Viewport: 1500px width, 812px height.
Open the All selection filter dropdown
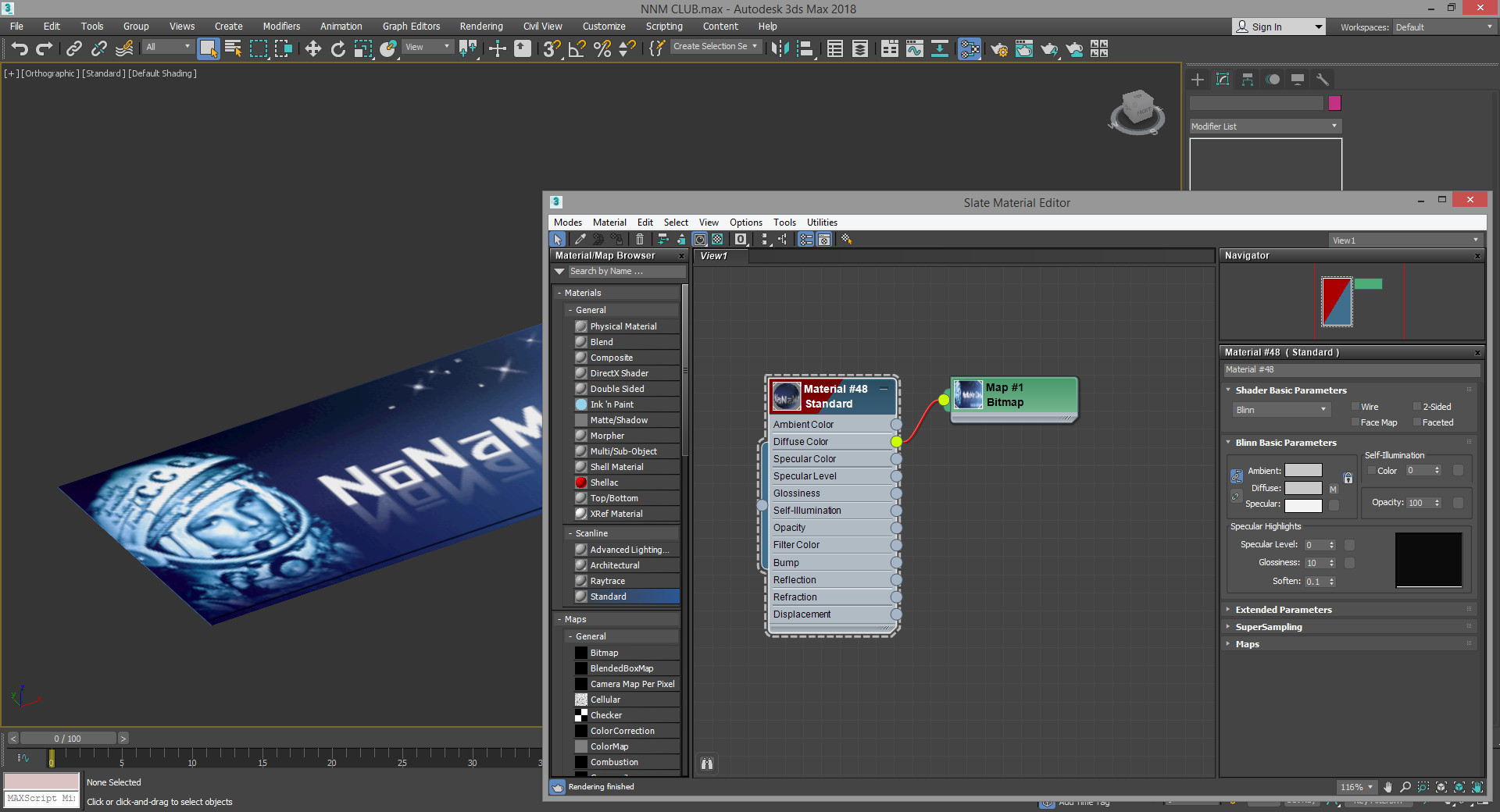point(168,47)
